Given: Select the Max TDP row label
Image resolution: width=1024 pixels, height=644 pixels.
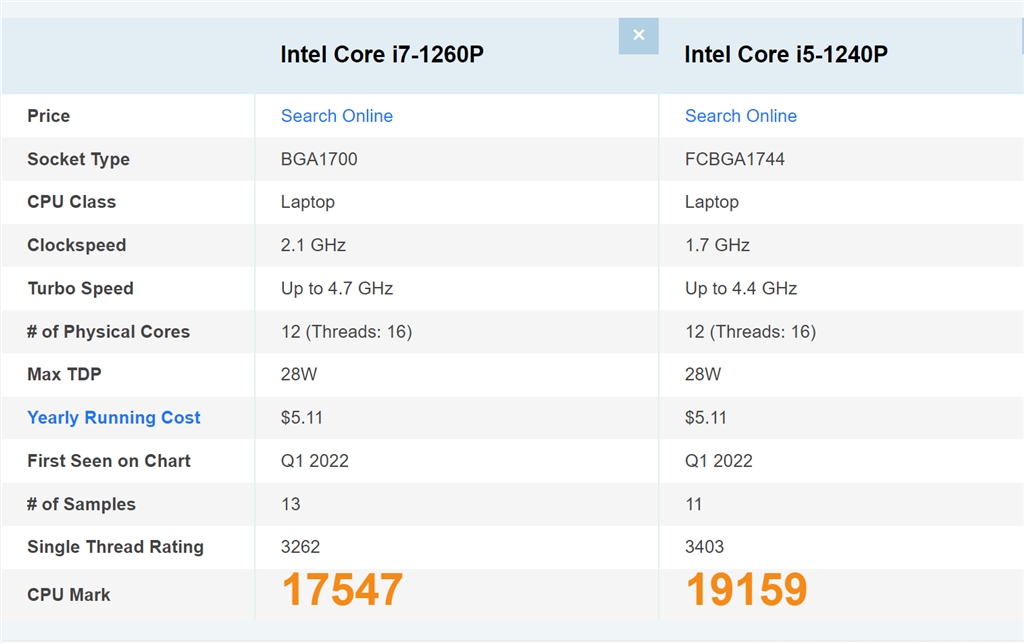Looking at the screenshot, I should 64,375.
